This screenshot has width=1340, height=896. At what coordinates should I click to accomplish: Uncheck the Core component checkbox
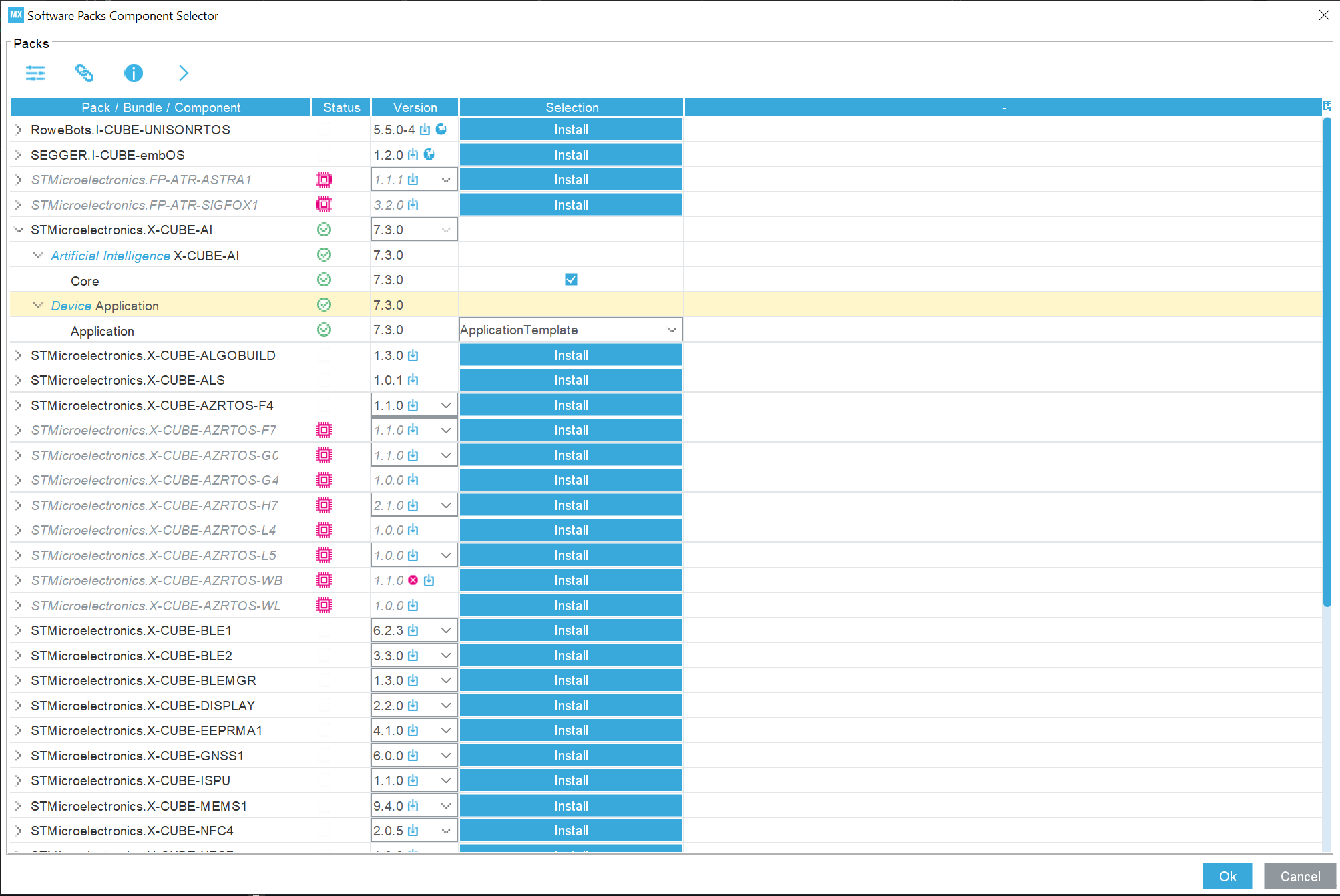pyautogui.click(x=571, y=280)
